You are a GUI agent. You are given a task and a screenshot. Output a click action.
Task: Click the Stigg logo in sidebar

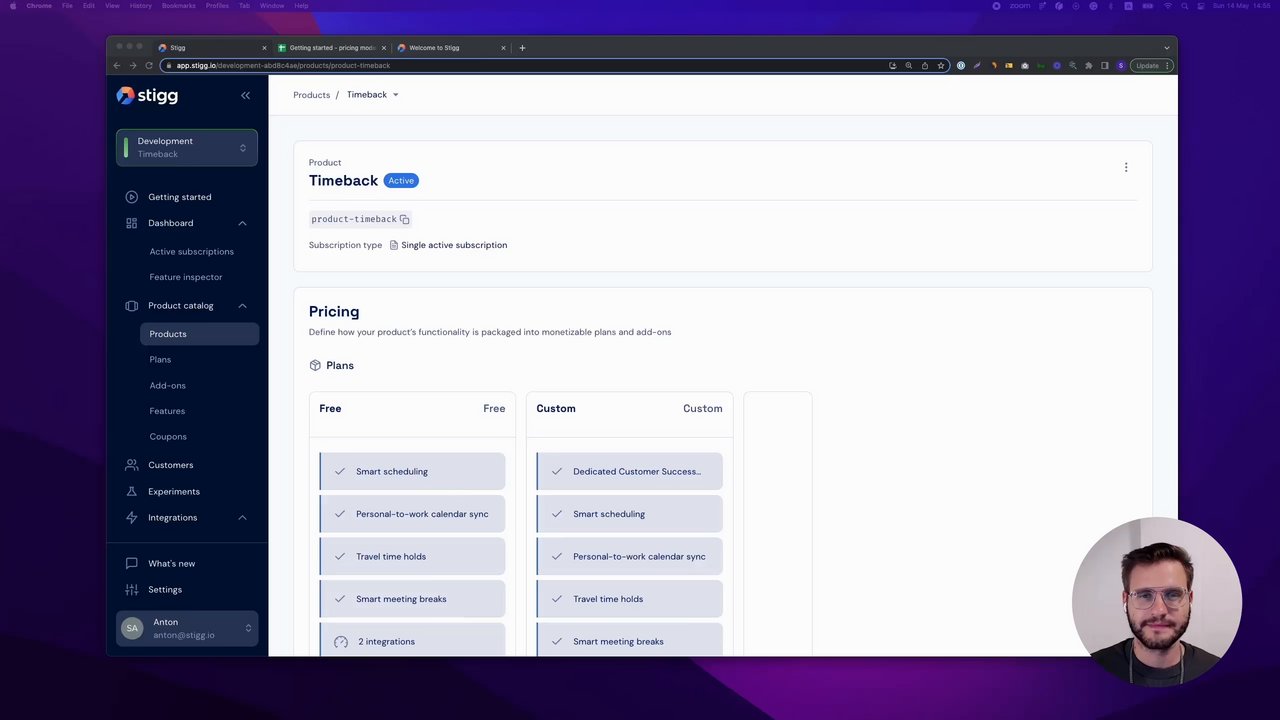coord(147,96)
